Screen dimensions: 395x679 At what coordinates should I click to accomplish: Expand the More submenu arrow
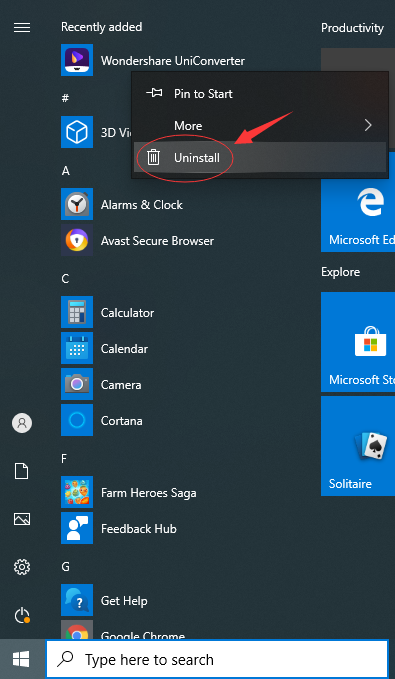368,126
